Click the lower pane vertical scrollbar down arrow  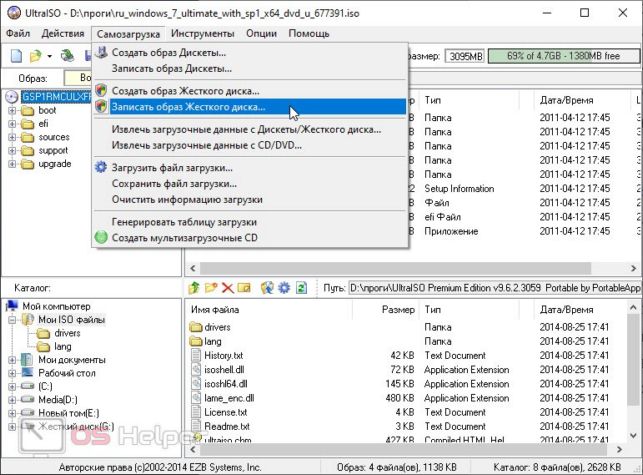pos(633,436)
